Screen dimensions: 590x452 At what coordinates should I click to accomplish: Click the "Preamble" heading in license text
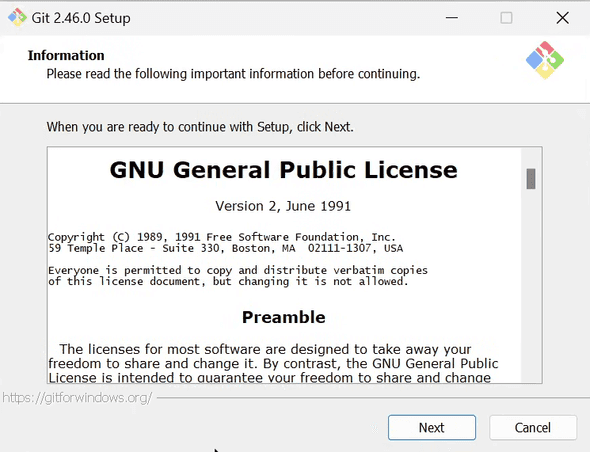(283, 317)
